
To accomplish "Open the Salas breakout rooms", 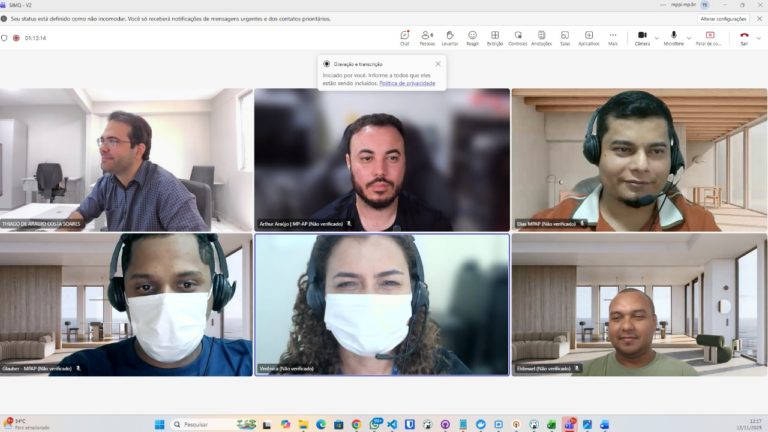I will tap(565, 37).
